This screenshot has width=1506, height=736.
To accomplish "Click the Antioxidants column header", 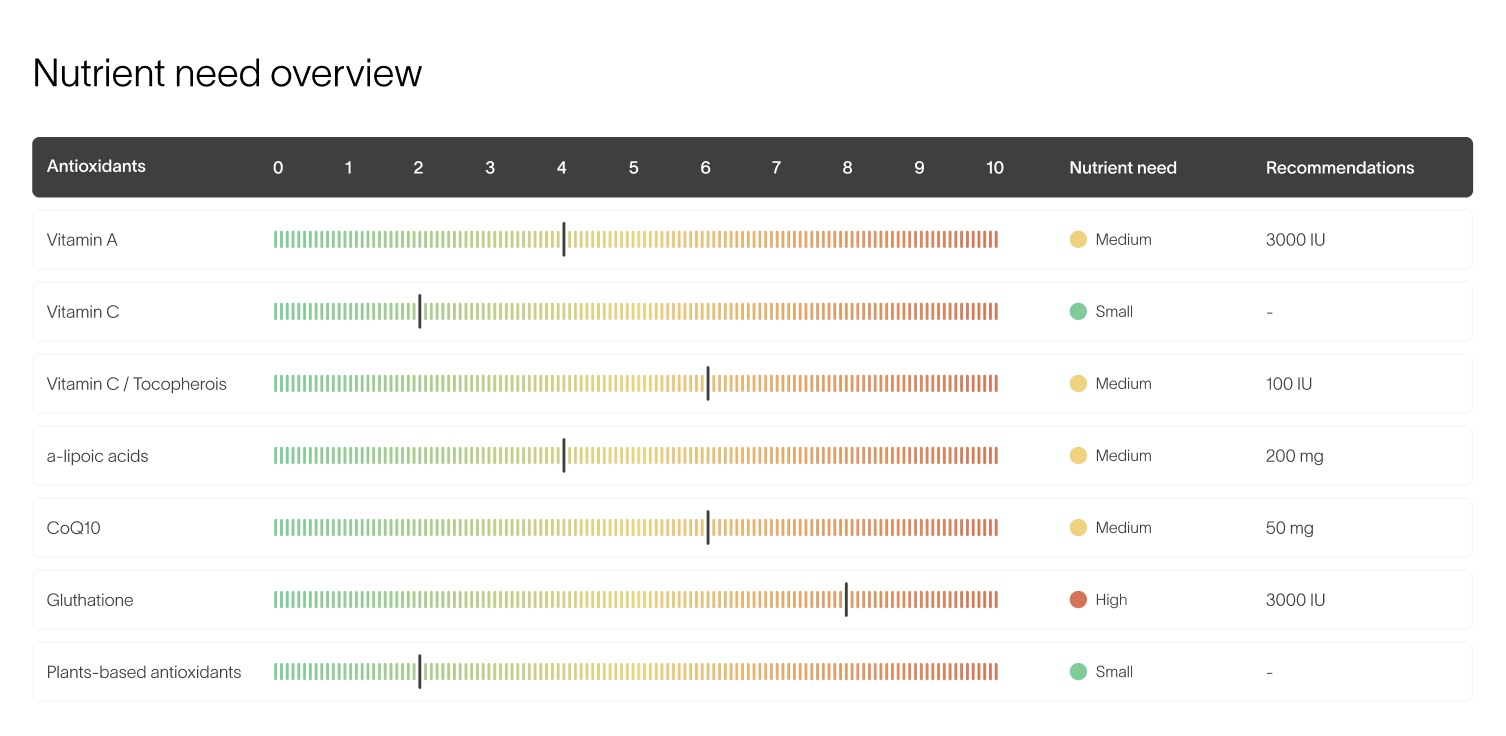I will 96,167.
